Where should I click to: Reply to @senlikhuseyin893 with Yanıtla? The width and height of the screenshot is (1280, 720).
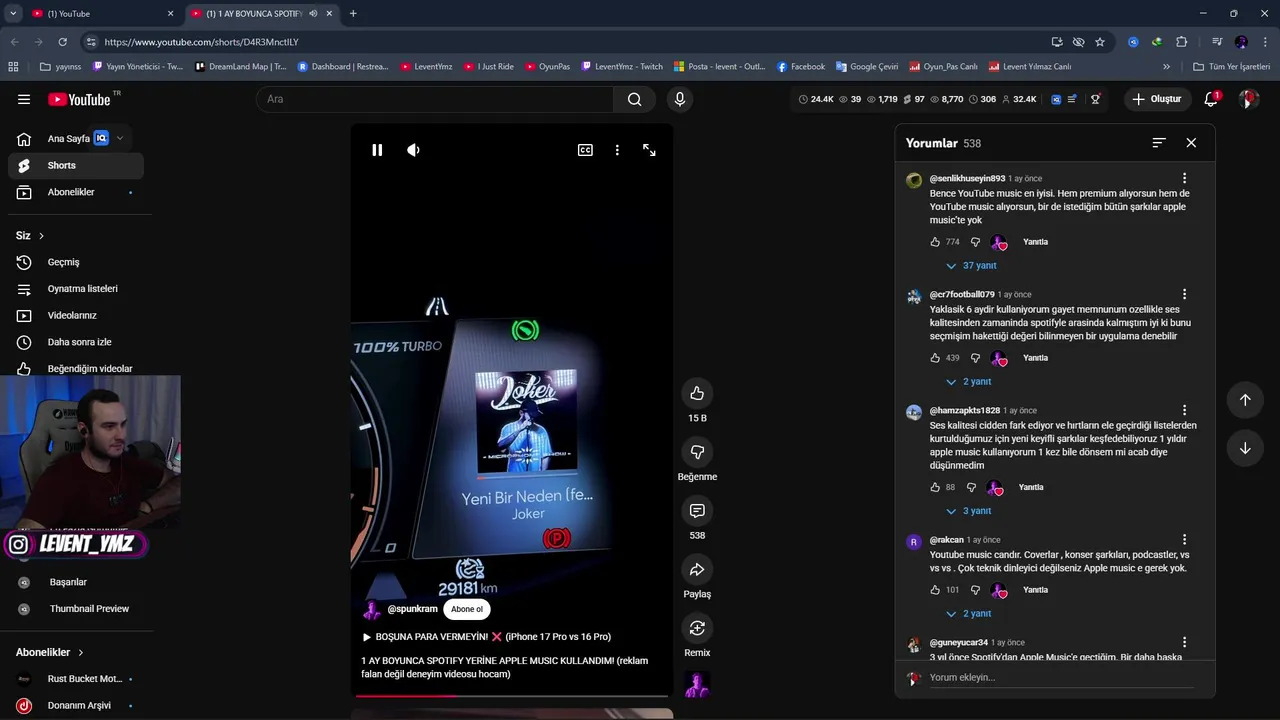(1035, 242)
